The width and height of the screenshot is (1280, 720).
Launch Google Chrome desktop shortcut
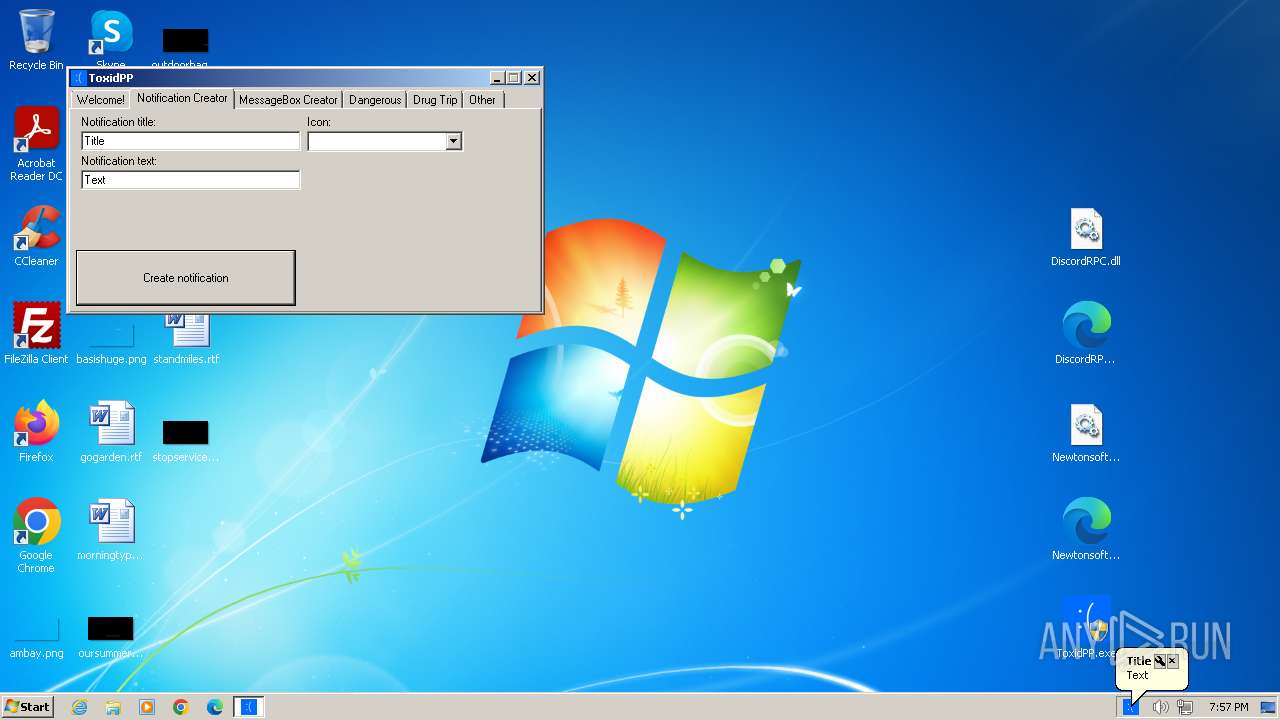pyautogui.click(x=36, y=536)
